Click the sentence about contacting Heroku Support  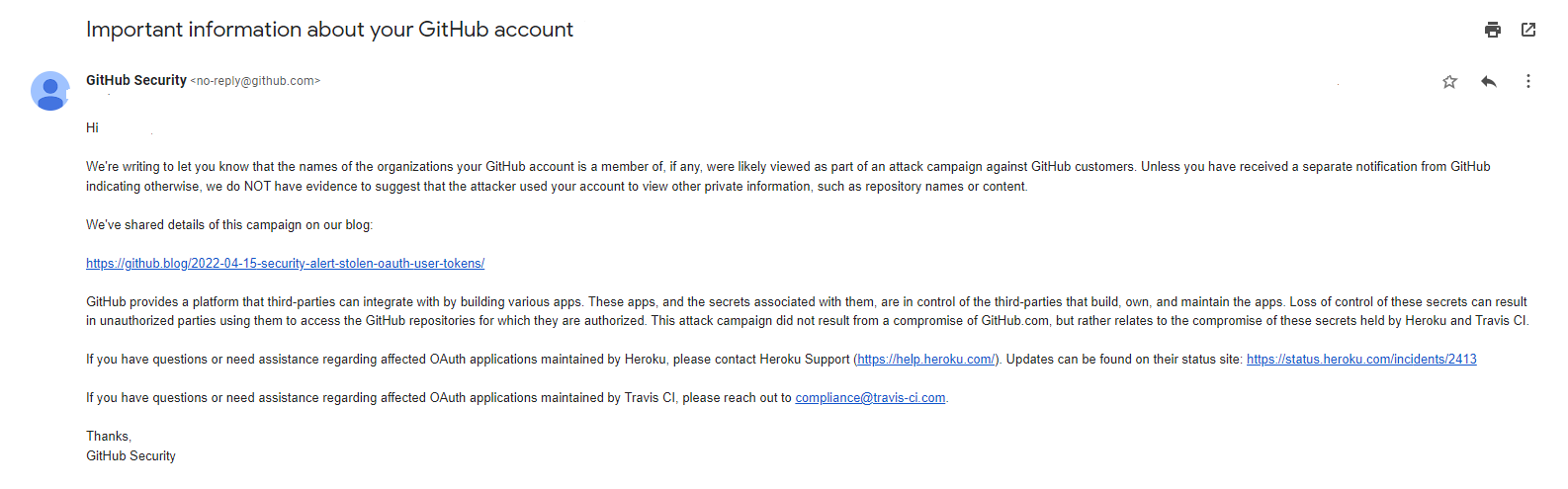(465, 360)
